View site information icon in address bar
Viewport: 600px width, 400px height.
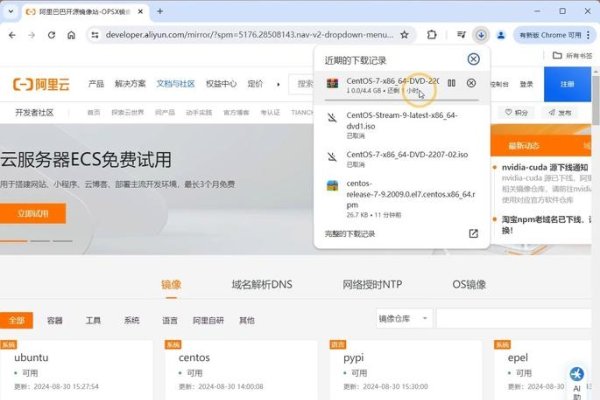point(95,35)
